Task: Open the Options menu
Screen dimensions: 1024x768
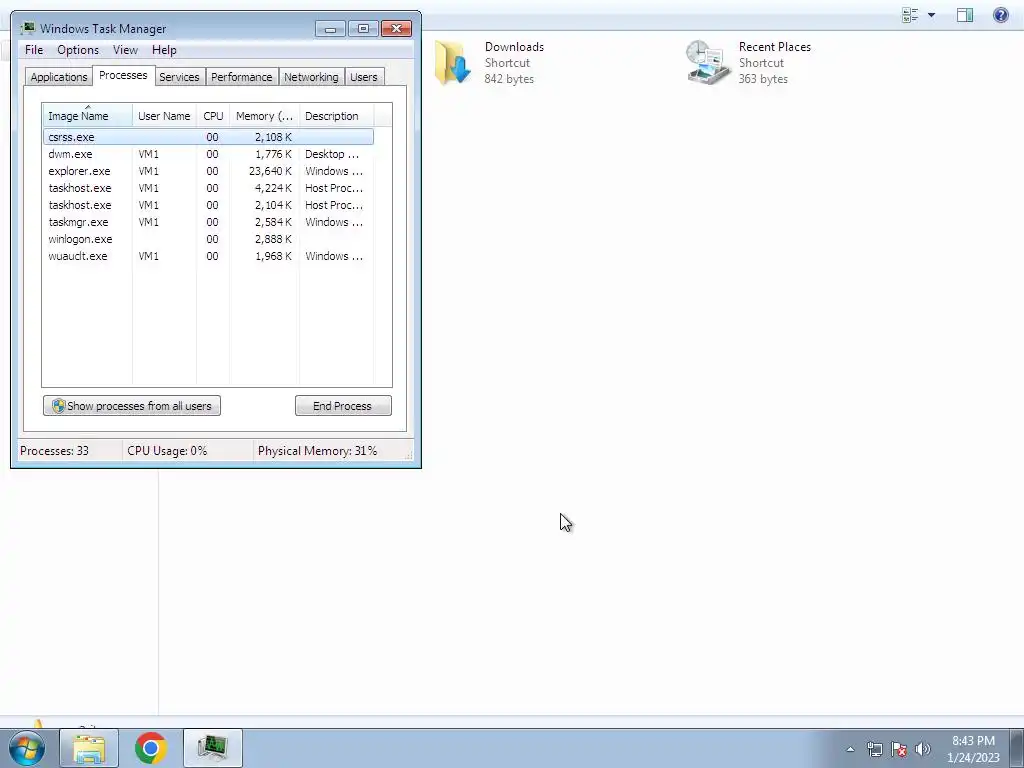Action: coord(78,50)
